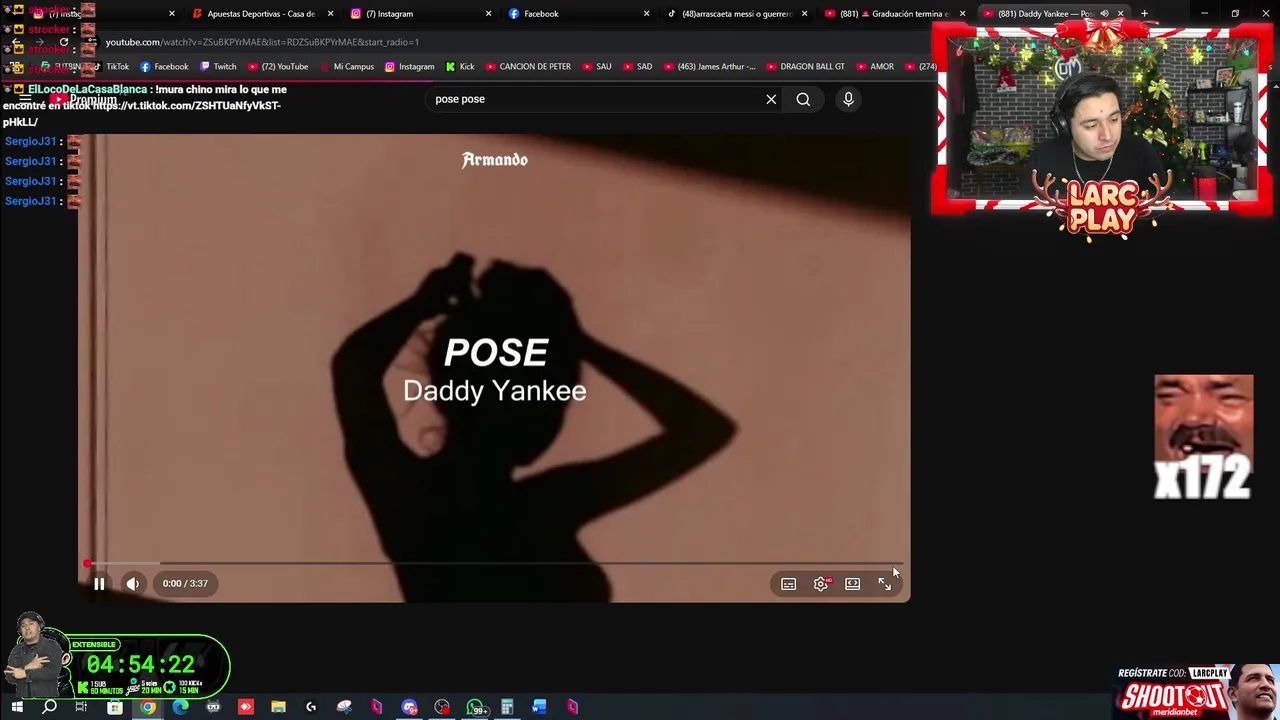The width and height of the screenshot is (1280, 720).
Task: Open Task View on the taskbar
Action: point(81,708)
